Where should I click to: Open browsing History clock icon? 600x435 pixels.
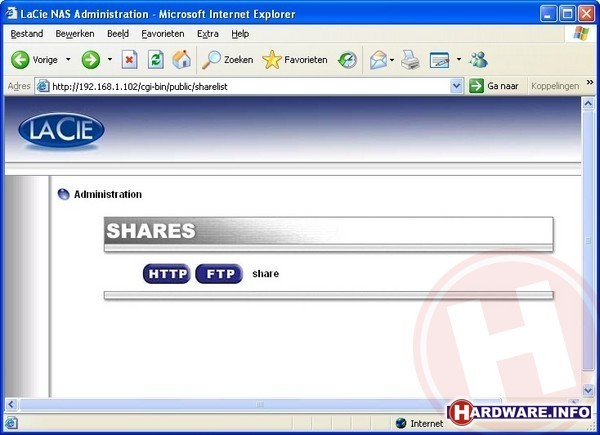pos(347,60)
